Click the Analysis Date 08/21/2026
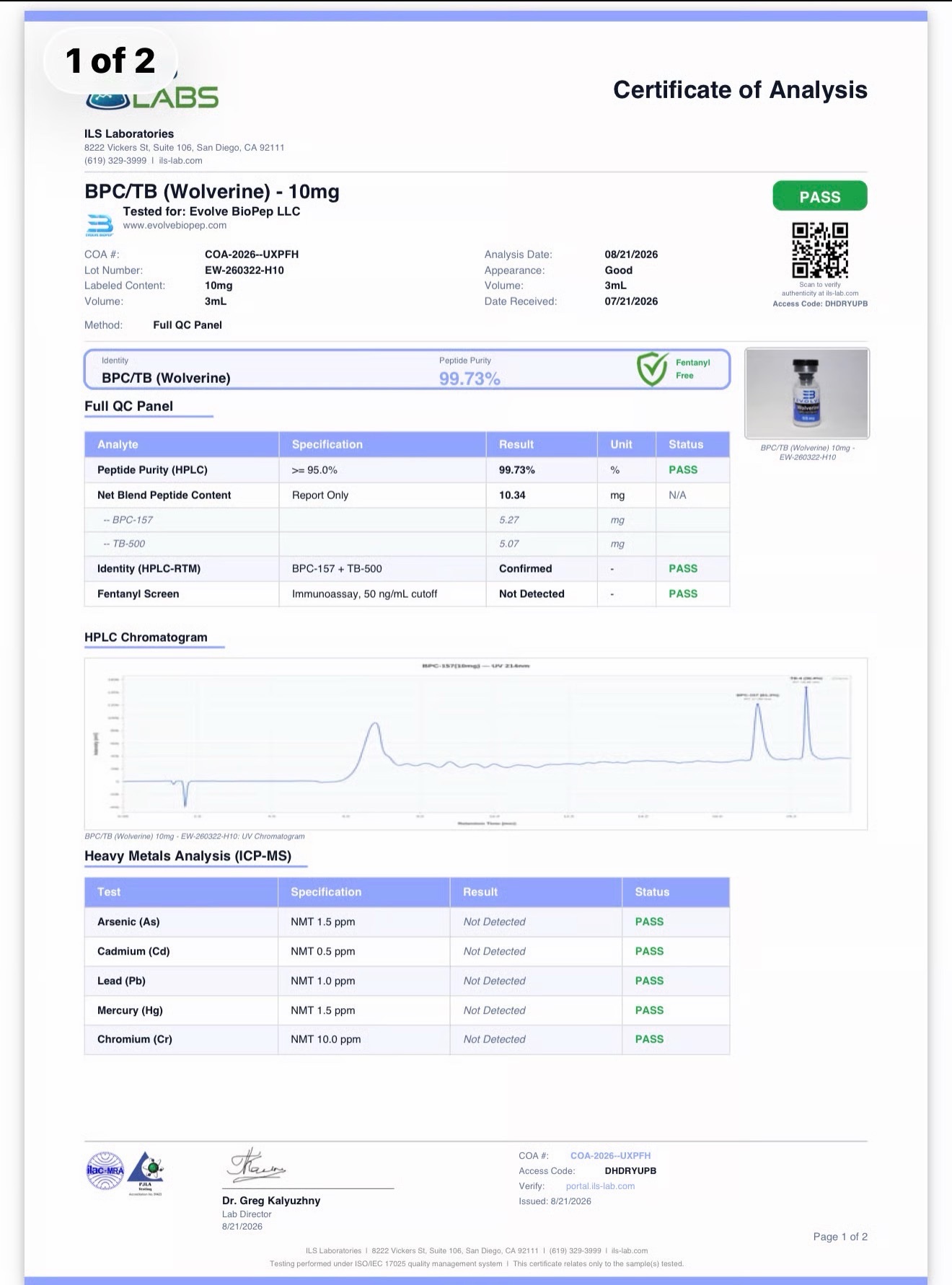952x1285 pixels. 631,255
